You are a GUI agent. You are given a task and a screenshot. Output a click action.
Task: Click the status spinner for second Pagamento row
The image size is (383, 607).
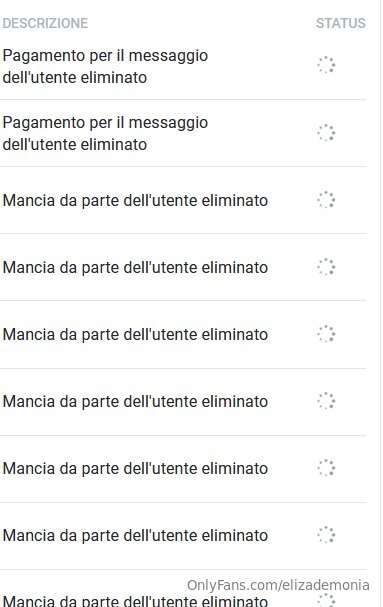[326, 133]
